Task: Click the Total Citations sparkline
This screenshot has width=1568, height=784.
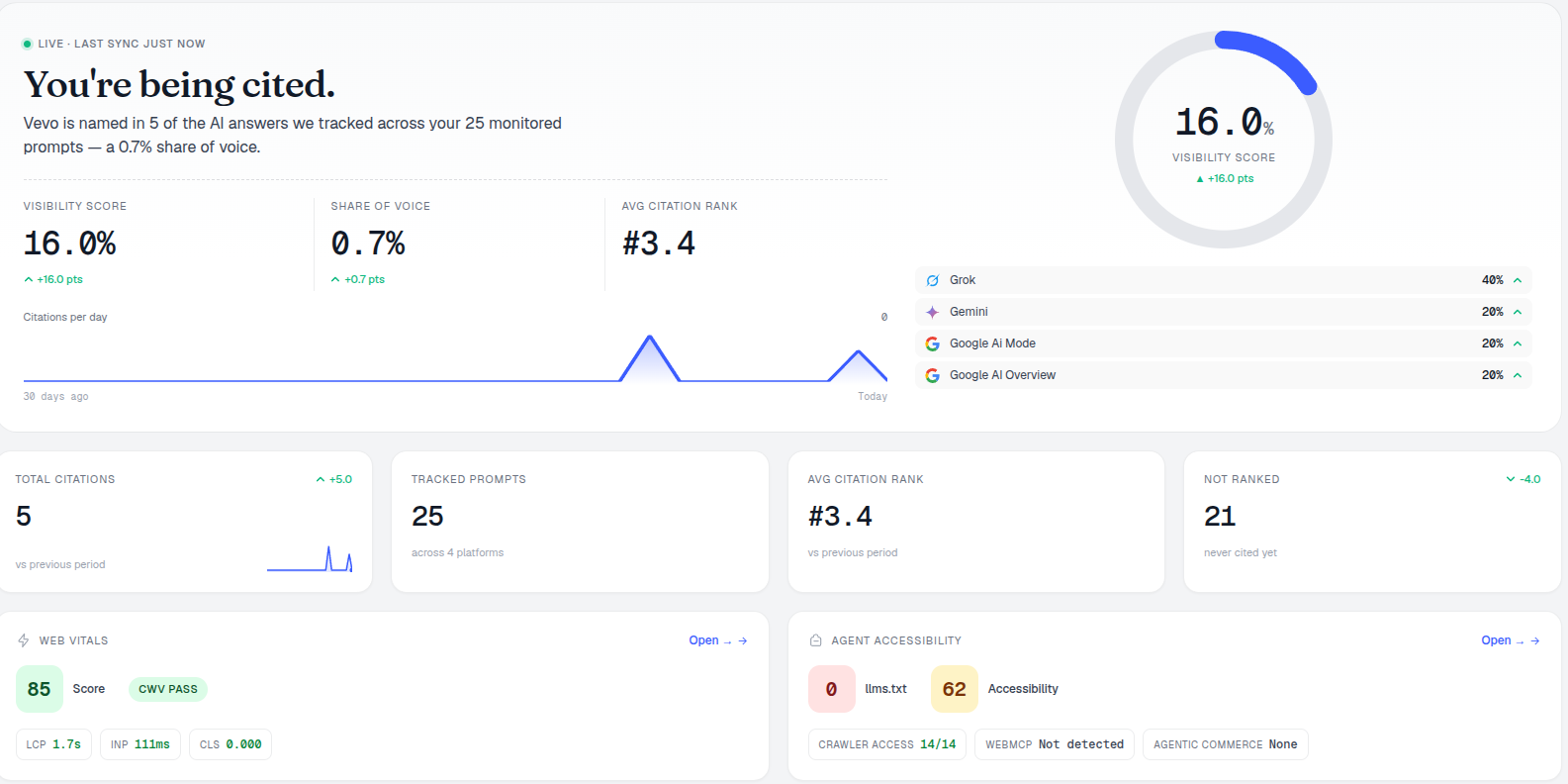Action: (310, 559)
